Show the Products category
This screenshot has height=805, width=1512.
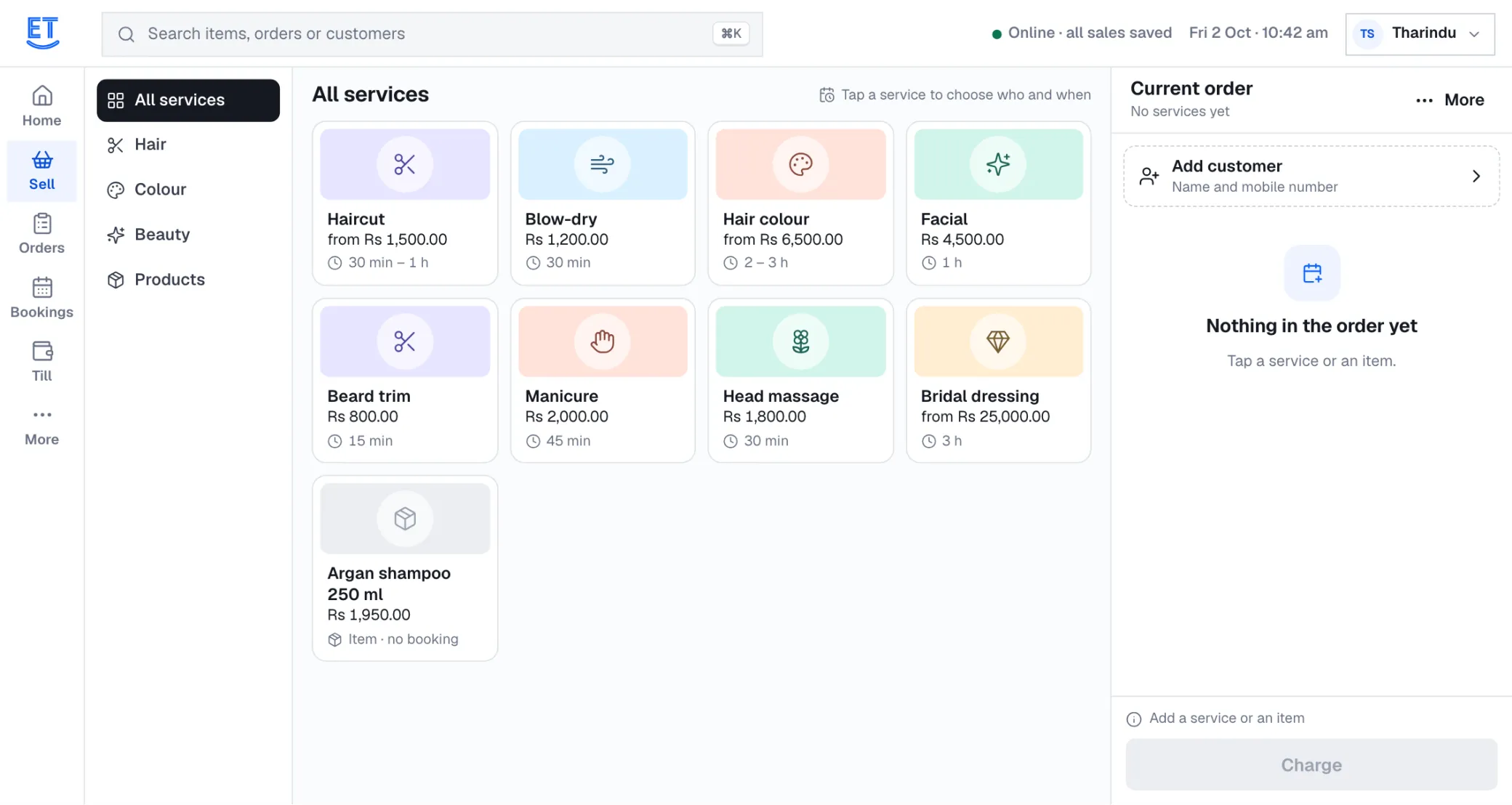click(188, 280)
